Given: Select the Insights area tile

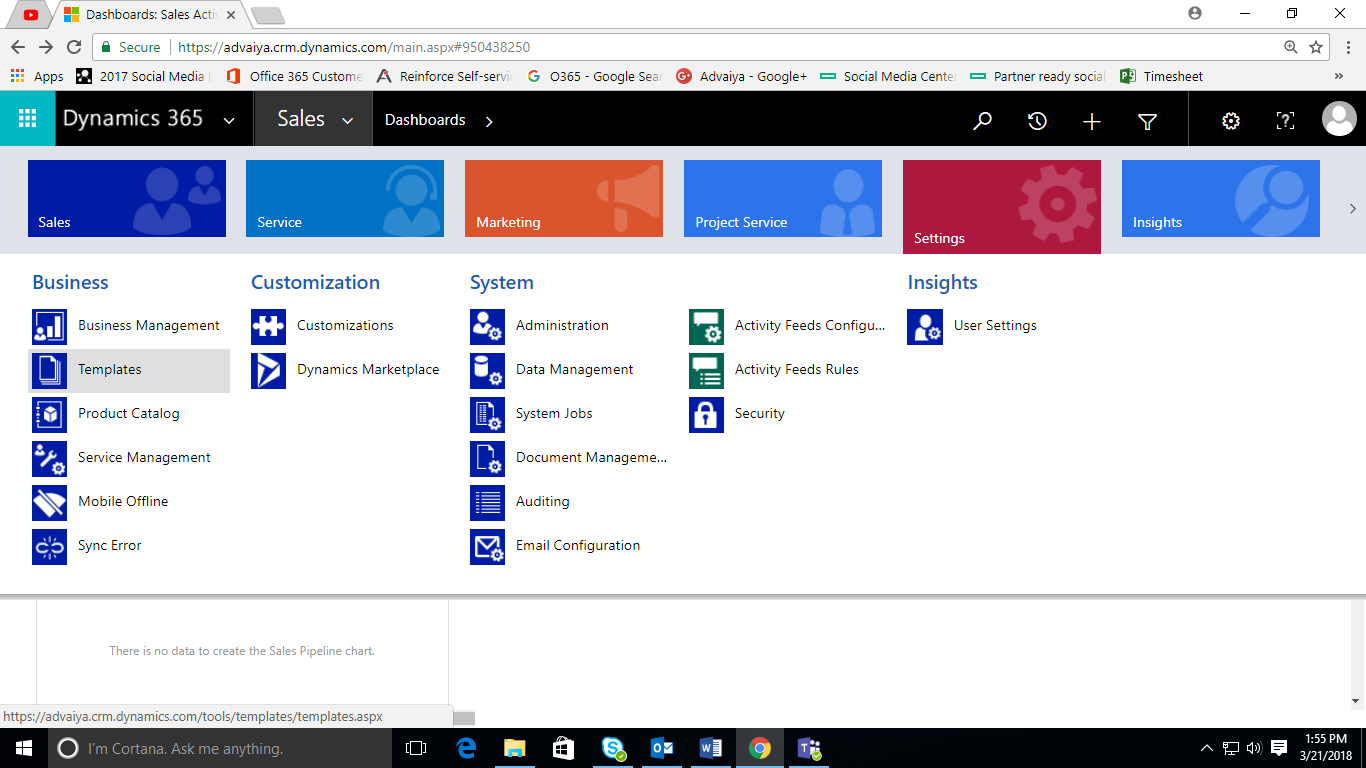Looking at the screenshot, I should coord(1221,198).
